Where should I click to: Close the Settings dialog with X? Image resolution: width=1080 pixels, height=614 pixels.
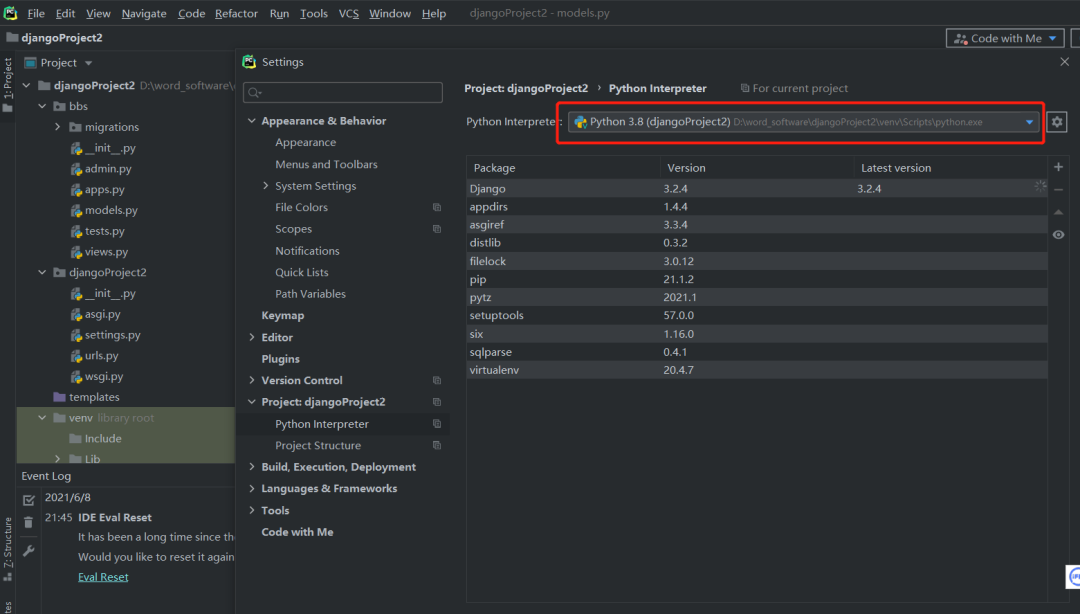tap(1065, 62)
